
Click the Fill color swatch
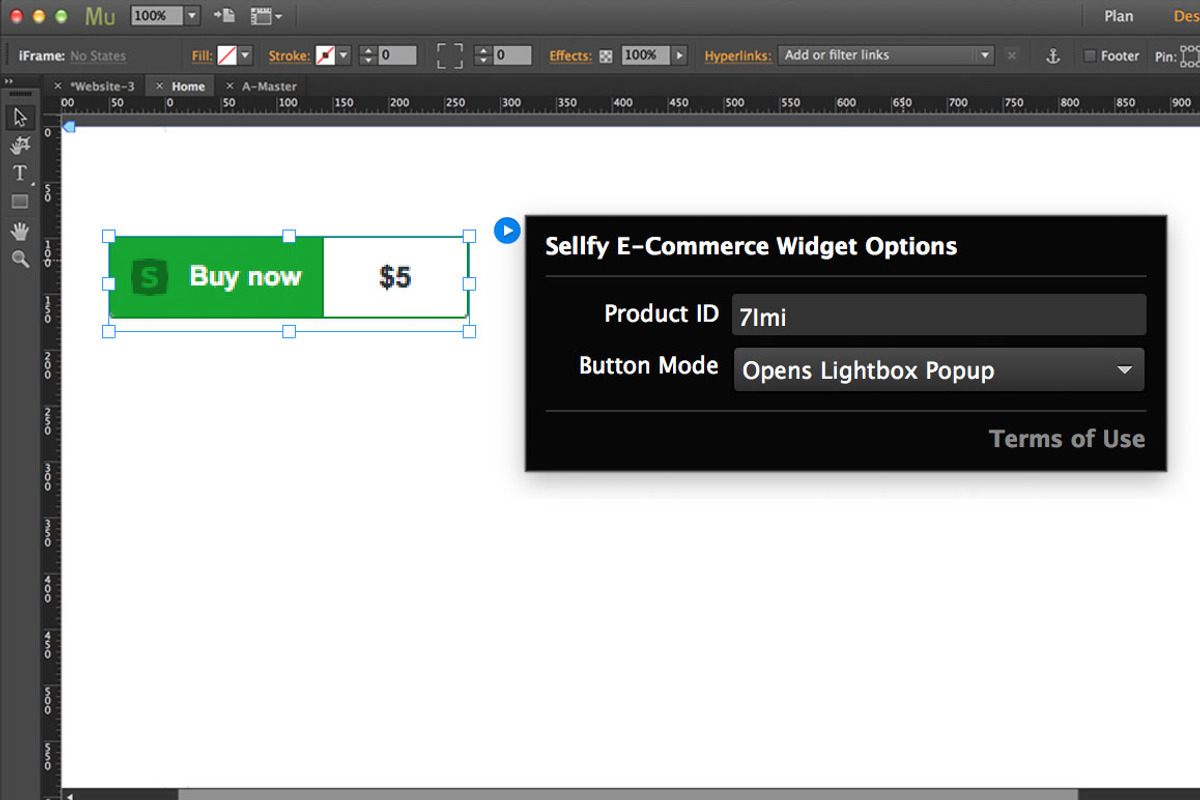(227, 56)
